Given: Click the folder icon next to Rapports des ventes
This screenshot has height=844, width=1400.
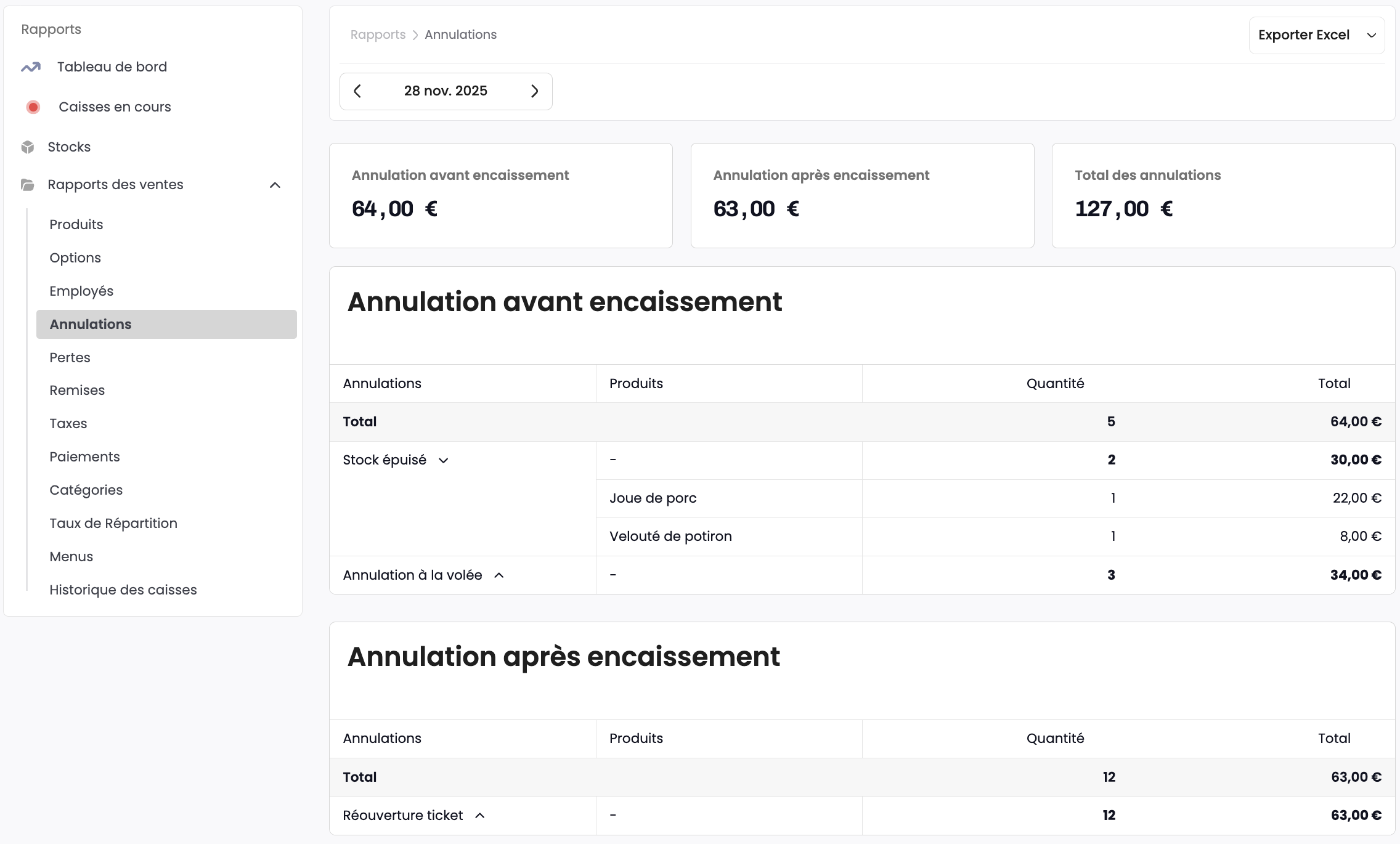Looking at the screenshot, I should pos(28,184).
